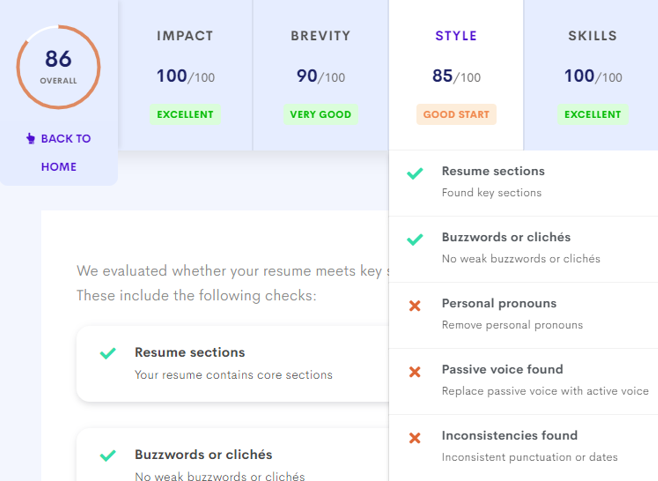Open Inconsistencies found entry in Style list
The width and height of the screenshot is (658, 481).
[x=523, y=447]
